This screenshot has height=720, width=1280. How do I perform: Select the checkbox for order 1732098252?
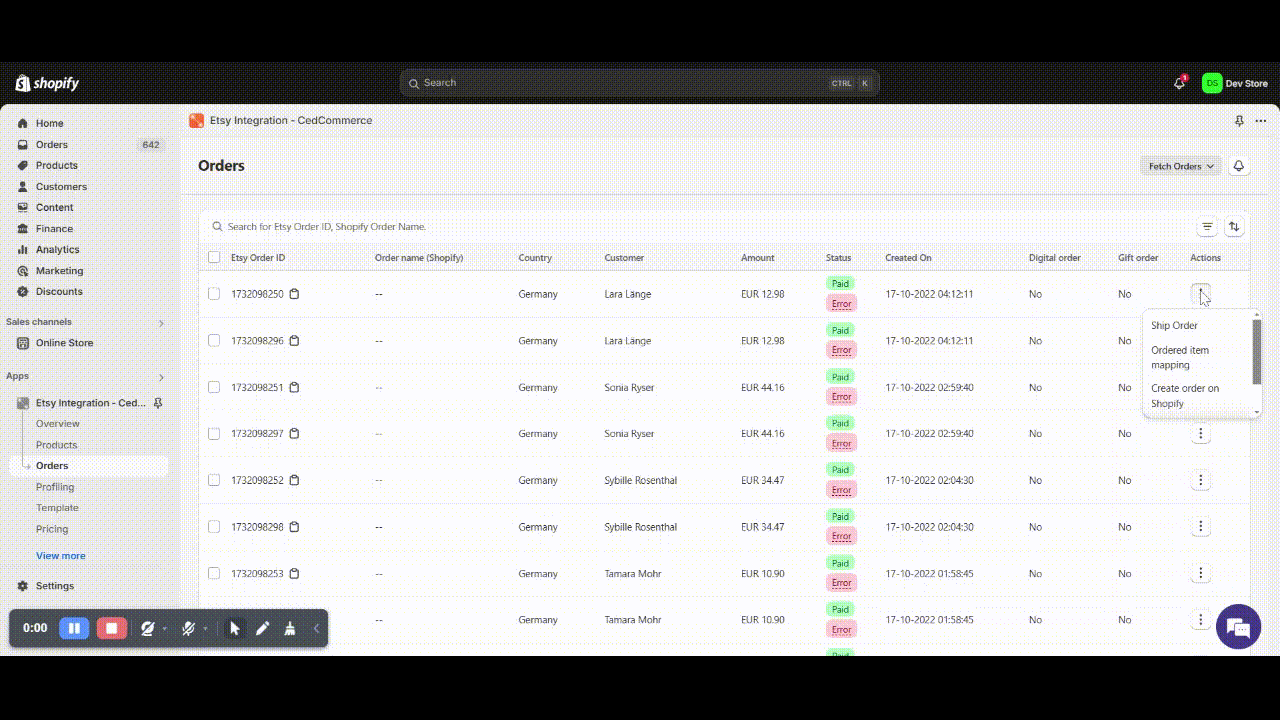(x=214, y=480)
